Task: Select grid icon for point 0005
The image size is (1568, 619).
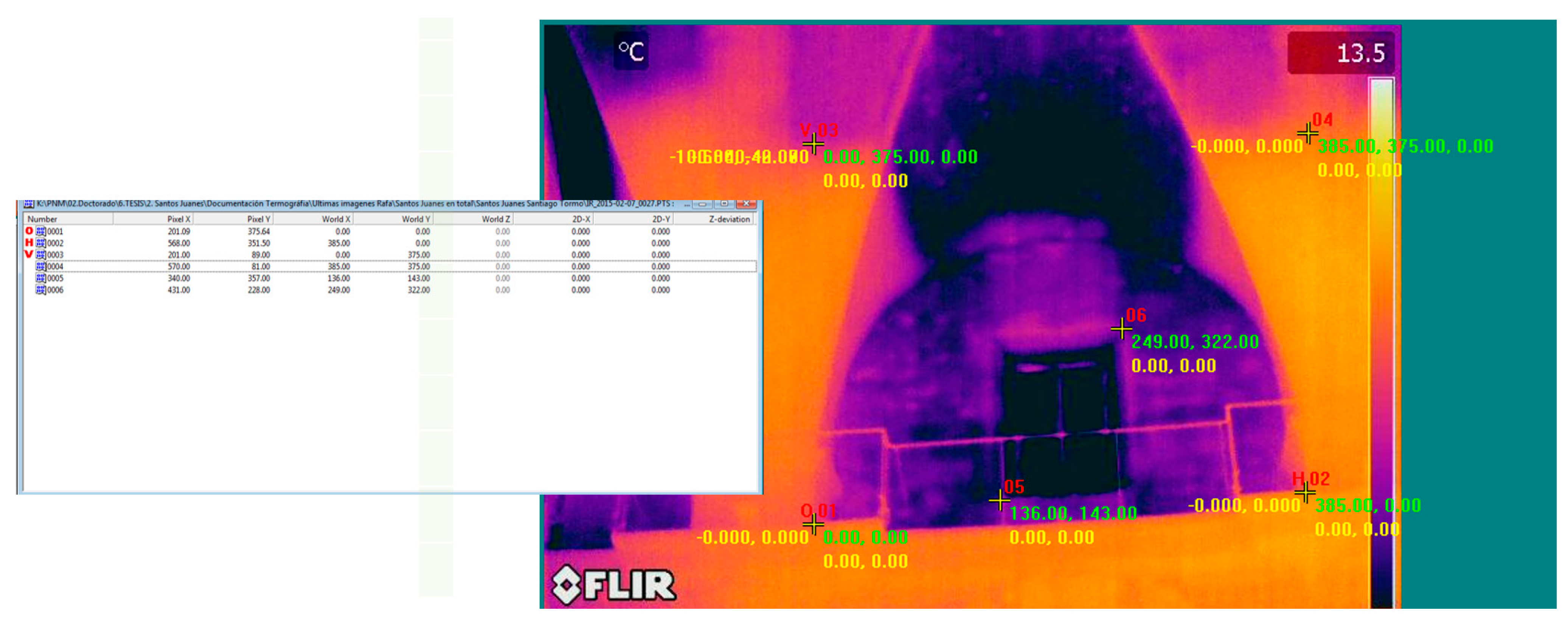Action: [41, 278]
